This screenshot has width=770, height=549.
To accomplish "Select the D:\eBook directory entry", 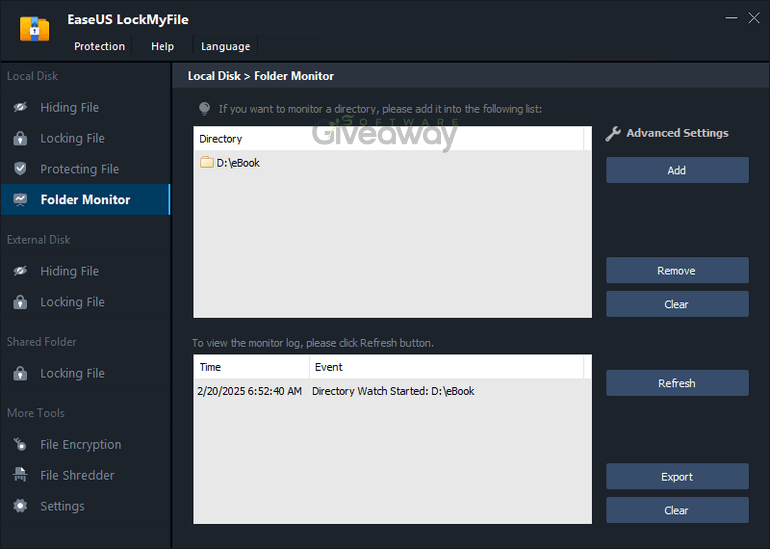I will point(237,163).
